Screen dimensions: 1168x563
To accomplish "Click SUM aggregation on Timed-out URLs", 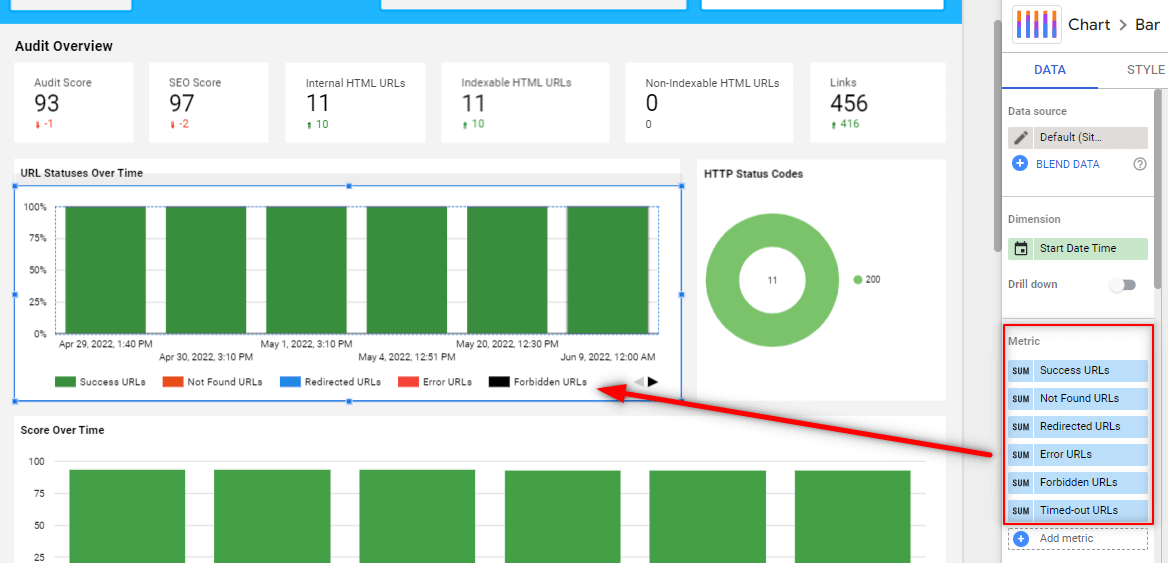I will [x=1021, y=510].
